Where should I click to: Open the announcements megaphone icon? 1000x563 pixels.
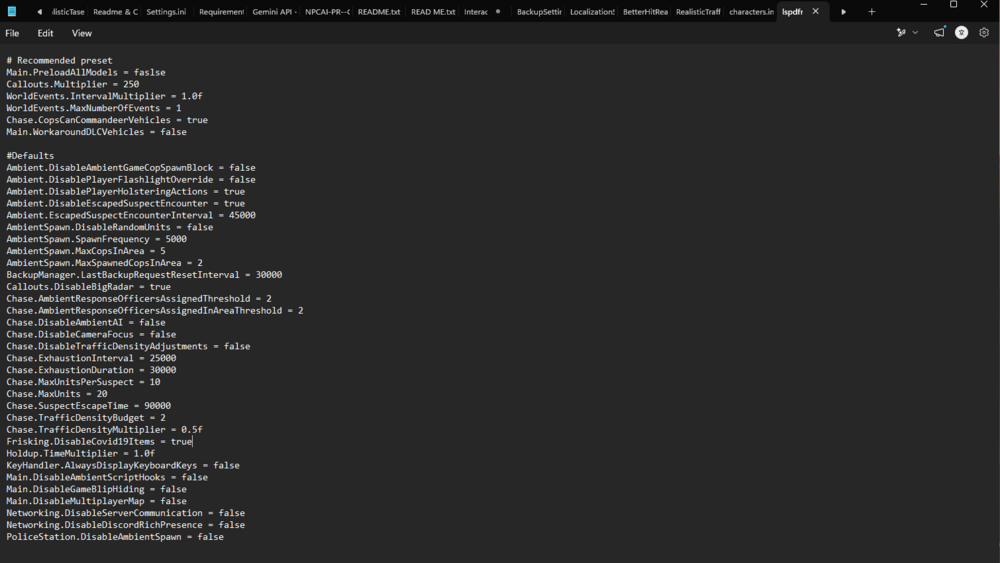pyautogui.click(x=939, y=32)
